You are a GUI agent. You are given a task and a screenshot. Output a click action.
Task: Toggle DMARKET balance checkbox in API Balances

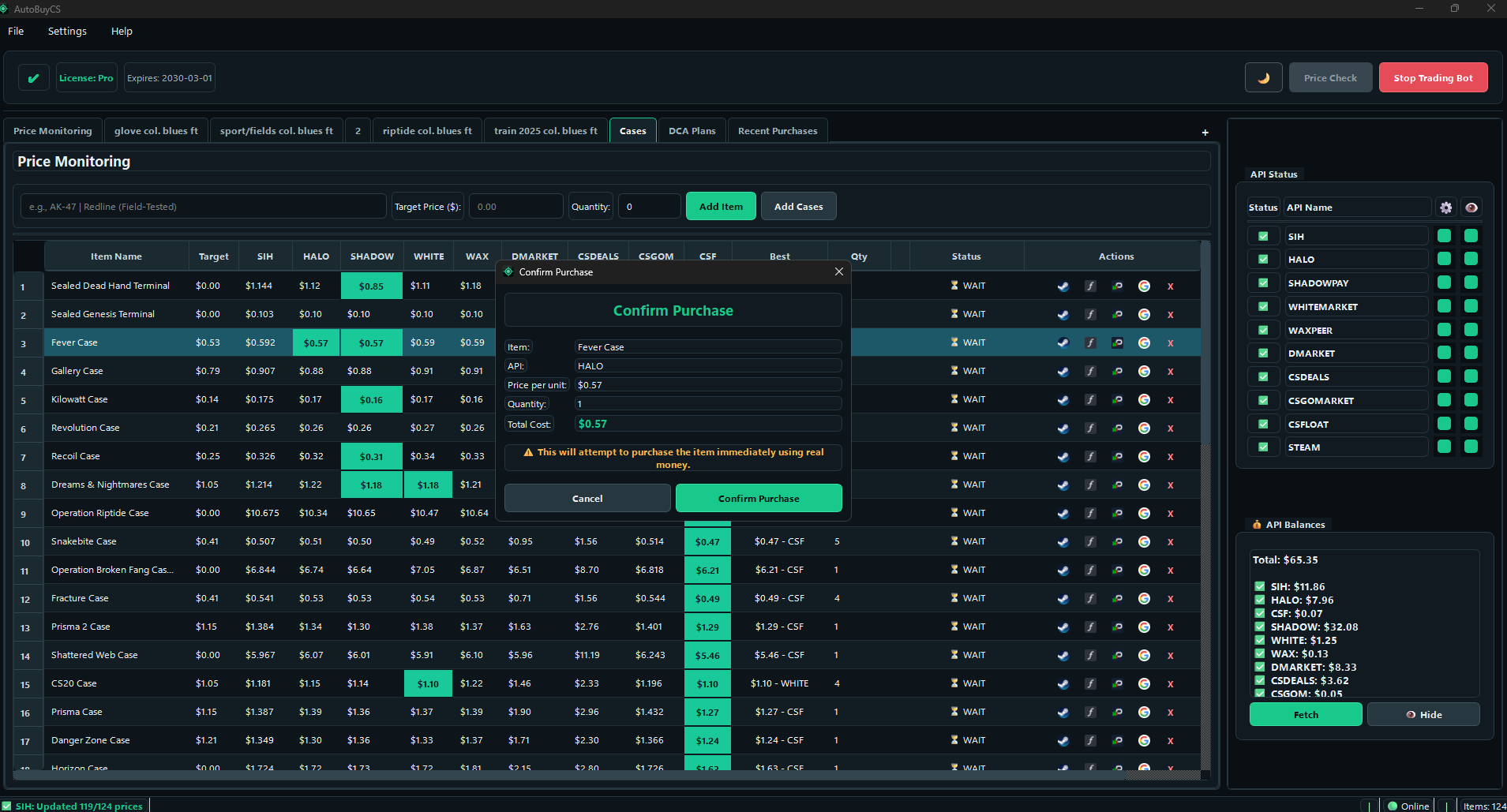coord(1260,667)
